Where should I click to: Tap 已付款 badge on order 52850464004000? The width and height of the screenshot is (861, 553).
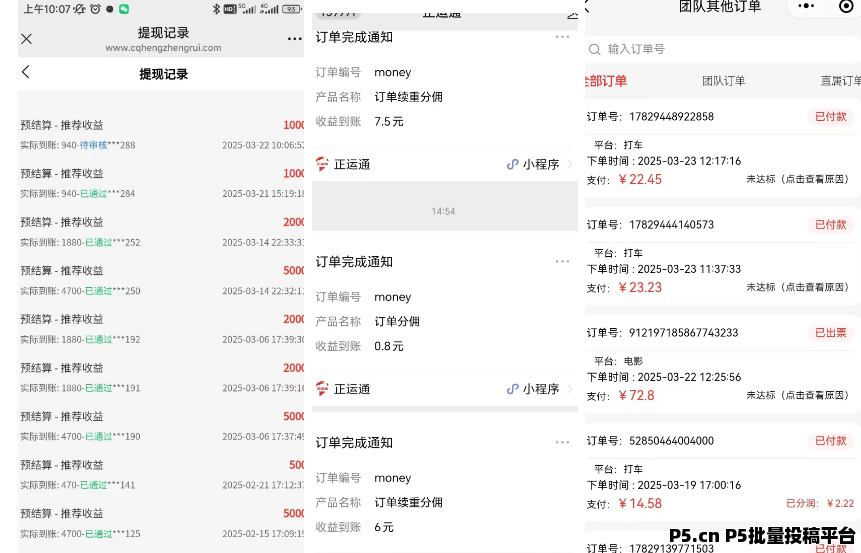click(830, 441)
